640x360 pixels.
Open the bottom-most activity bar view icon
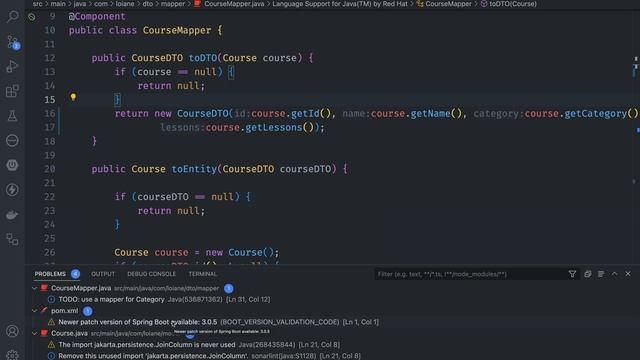coord(12,239)
